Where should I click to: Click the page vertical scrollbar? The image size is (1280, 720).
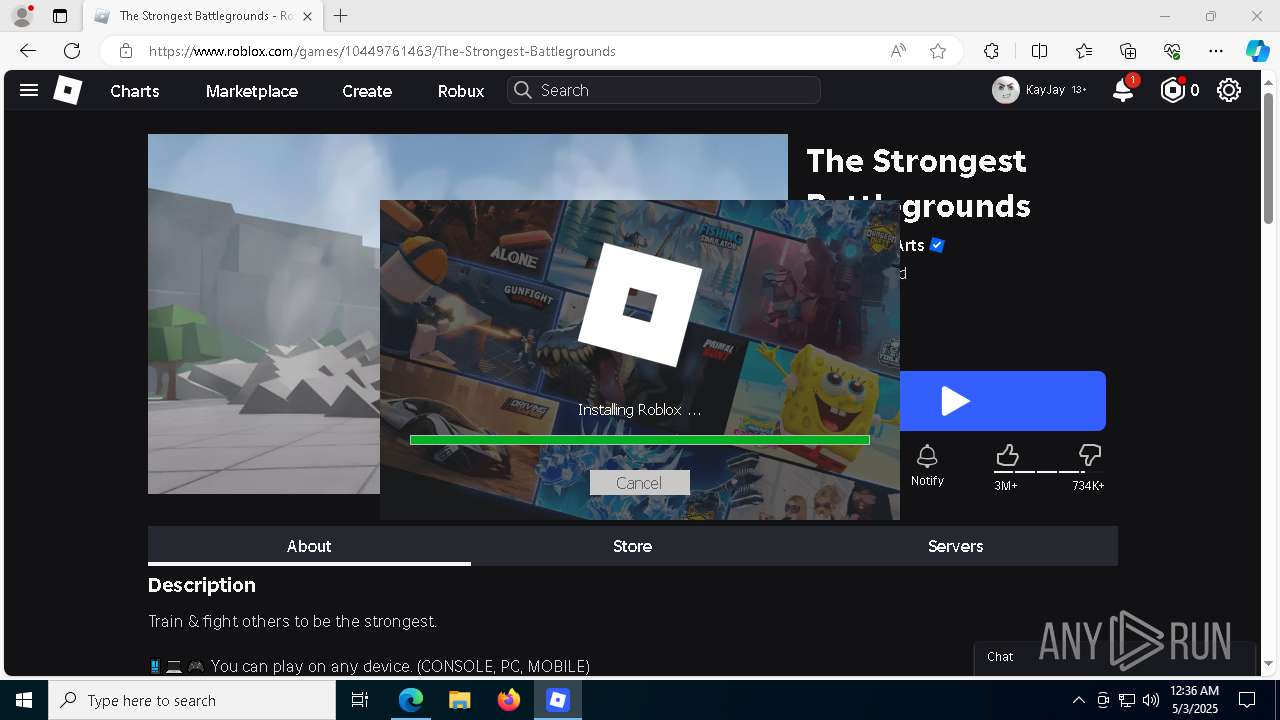click(x=1269, y=160)
